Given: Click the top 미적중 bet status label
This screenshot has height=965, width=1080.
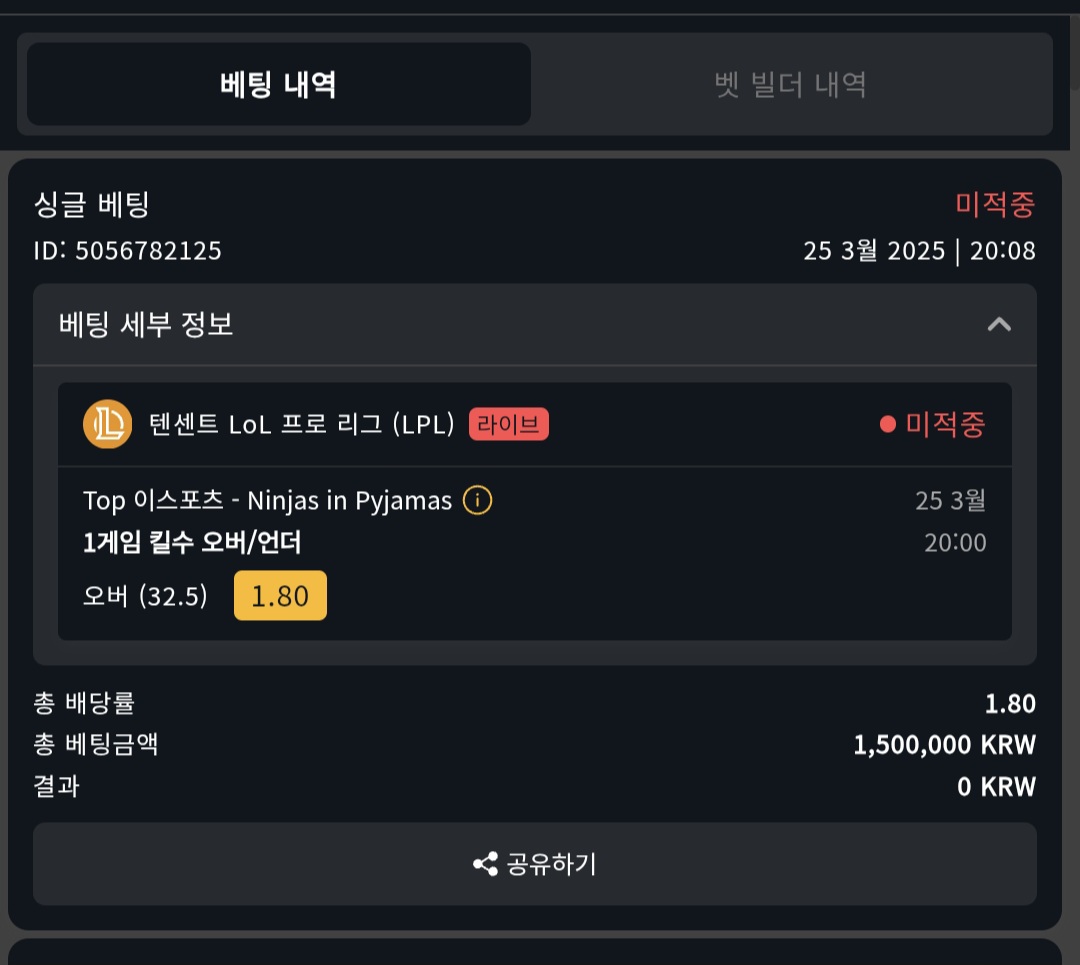Looking at the screenshot, I should pyautogui.click(x=994, y=205).
